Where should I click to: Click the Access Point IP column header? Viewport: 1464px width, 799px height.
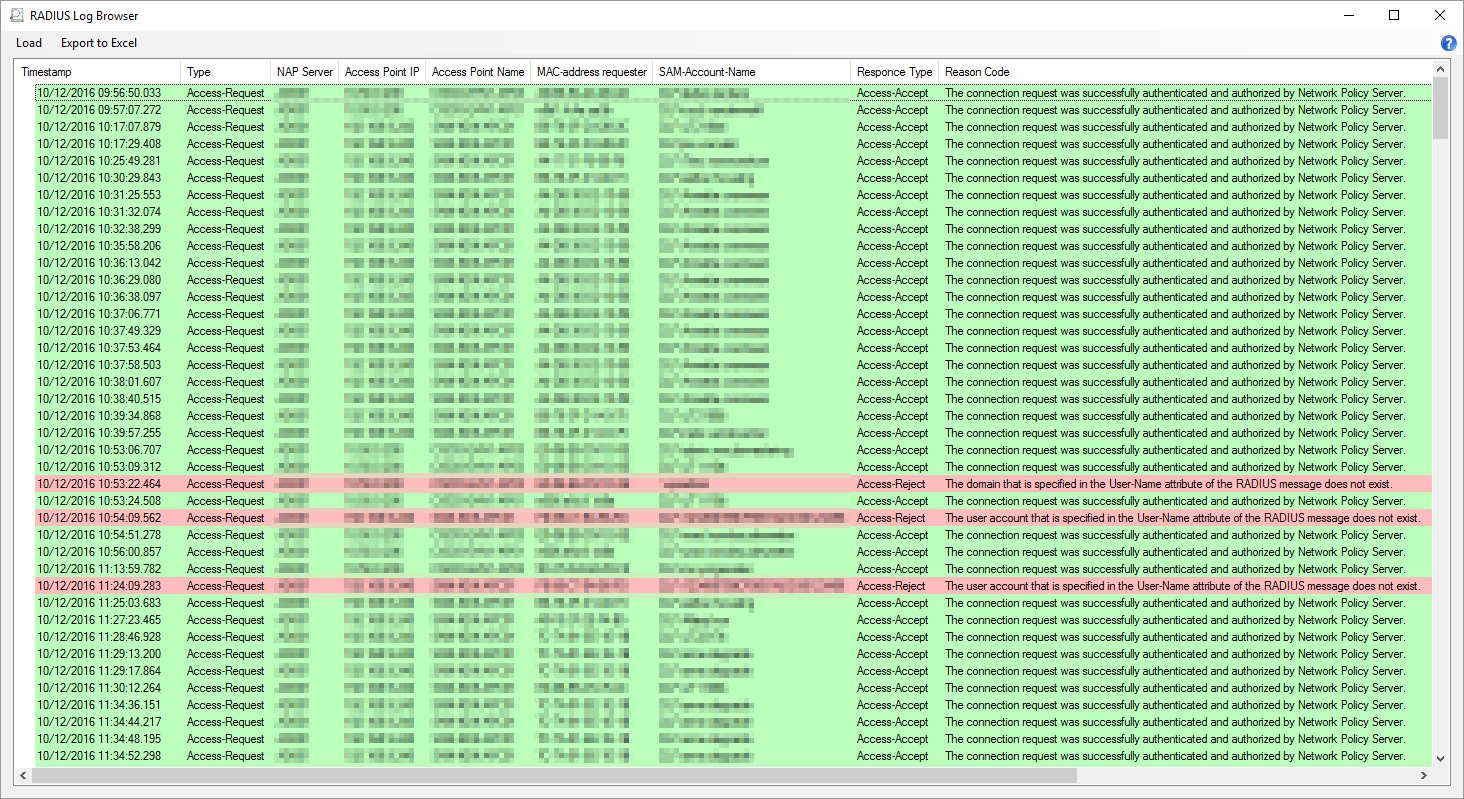coord(381,71)
